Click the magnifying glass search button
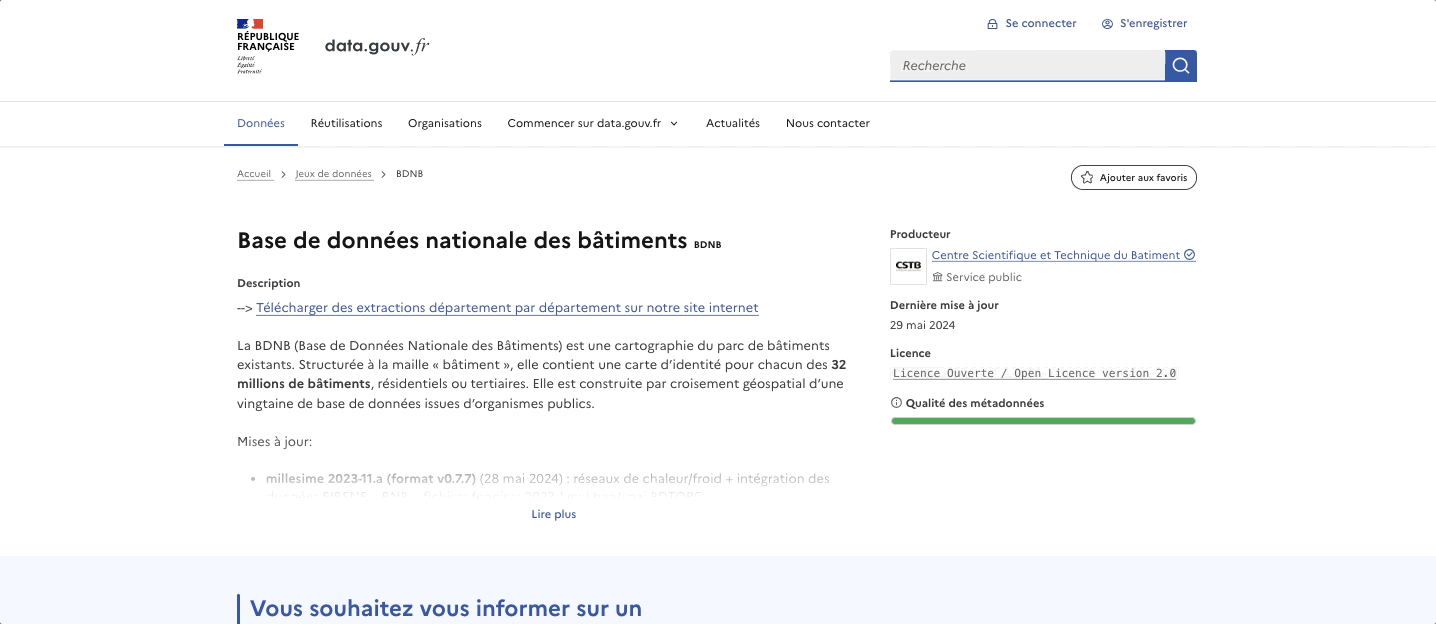This screenshot has width=1436, height=624. click(x=1180, y=66)
